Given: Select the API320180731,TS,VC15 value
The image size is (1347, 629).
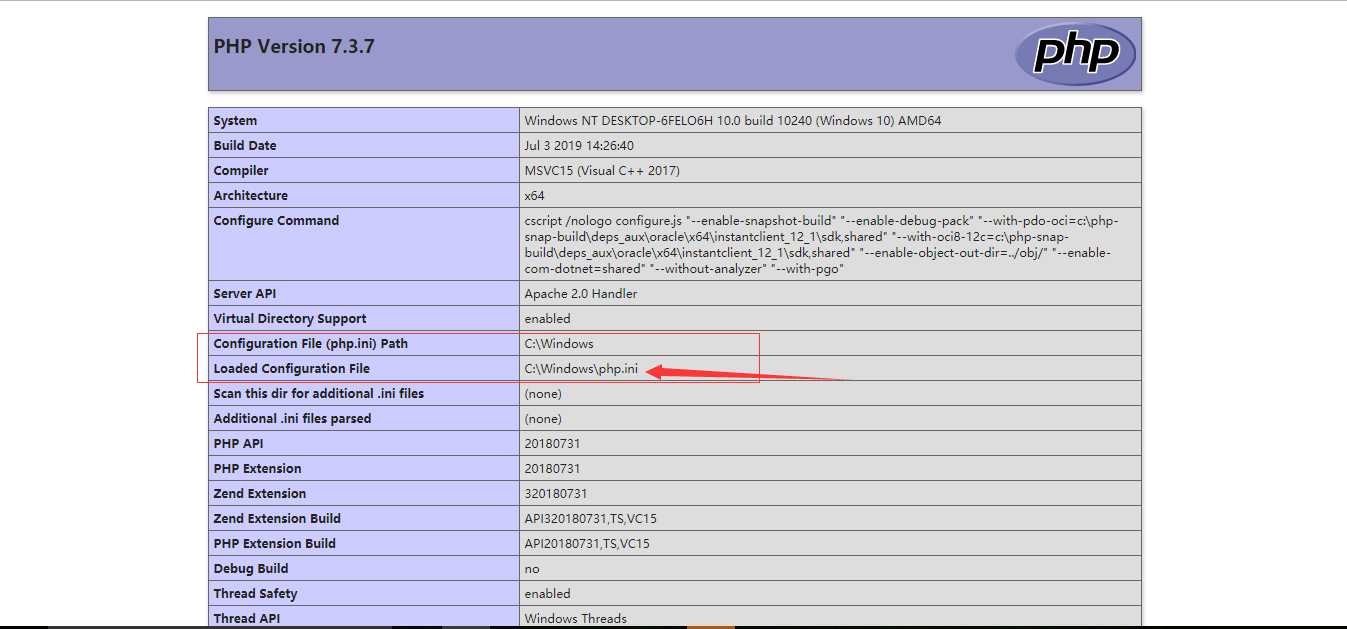Looking at the screenshot, I should coord(591,519).
